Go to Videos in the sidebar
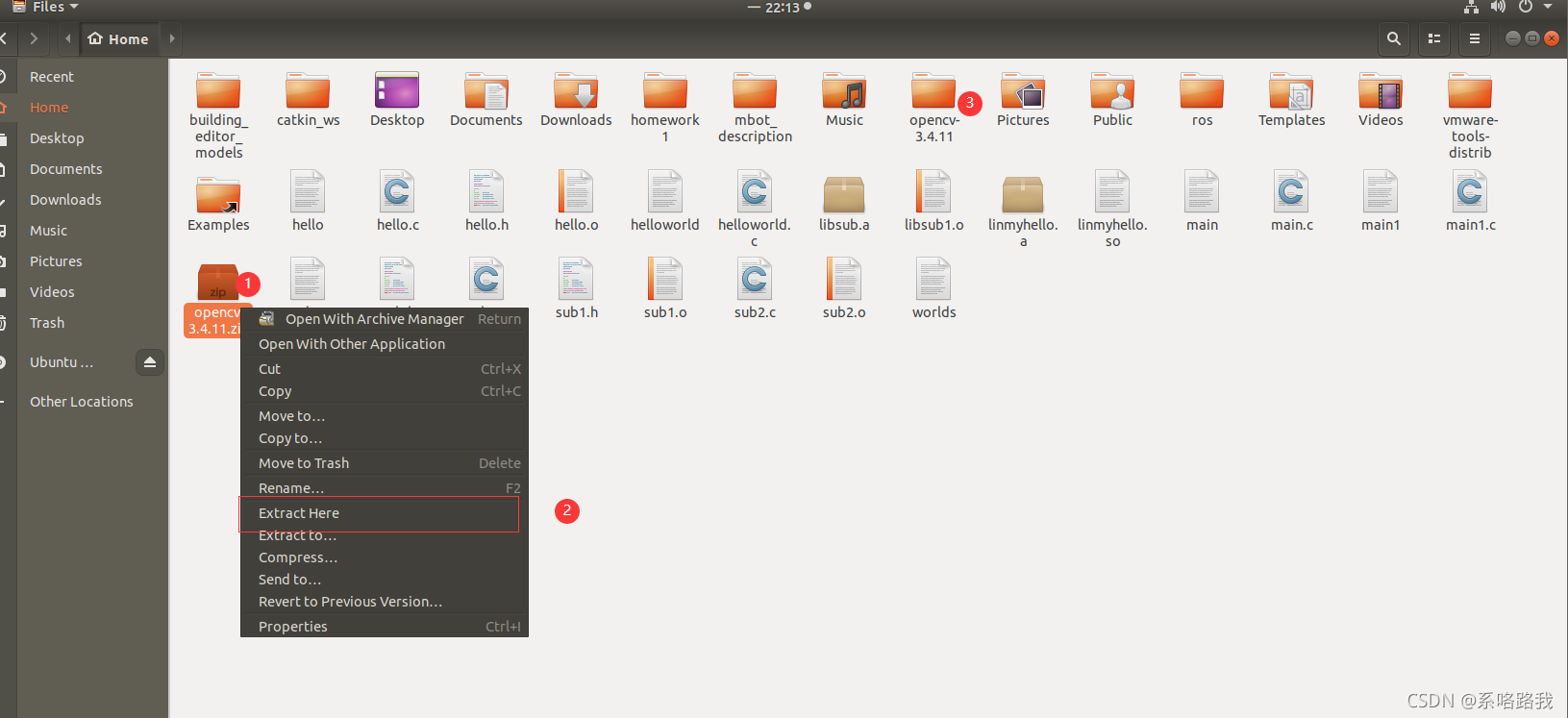Viewport: 1568px width, 718px height. pyautogui.click(x=84, y=292)
